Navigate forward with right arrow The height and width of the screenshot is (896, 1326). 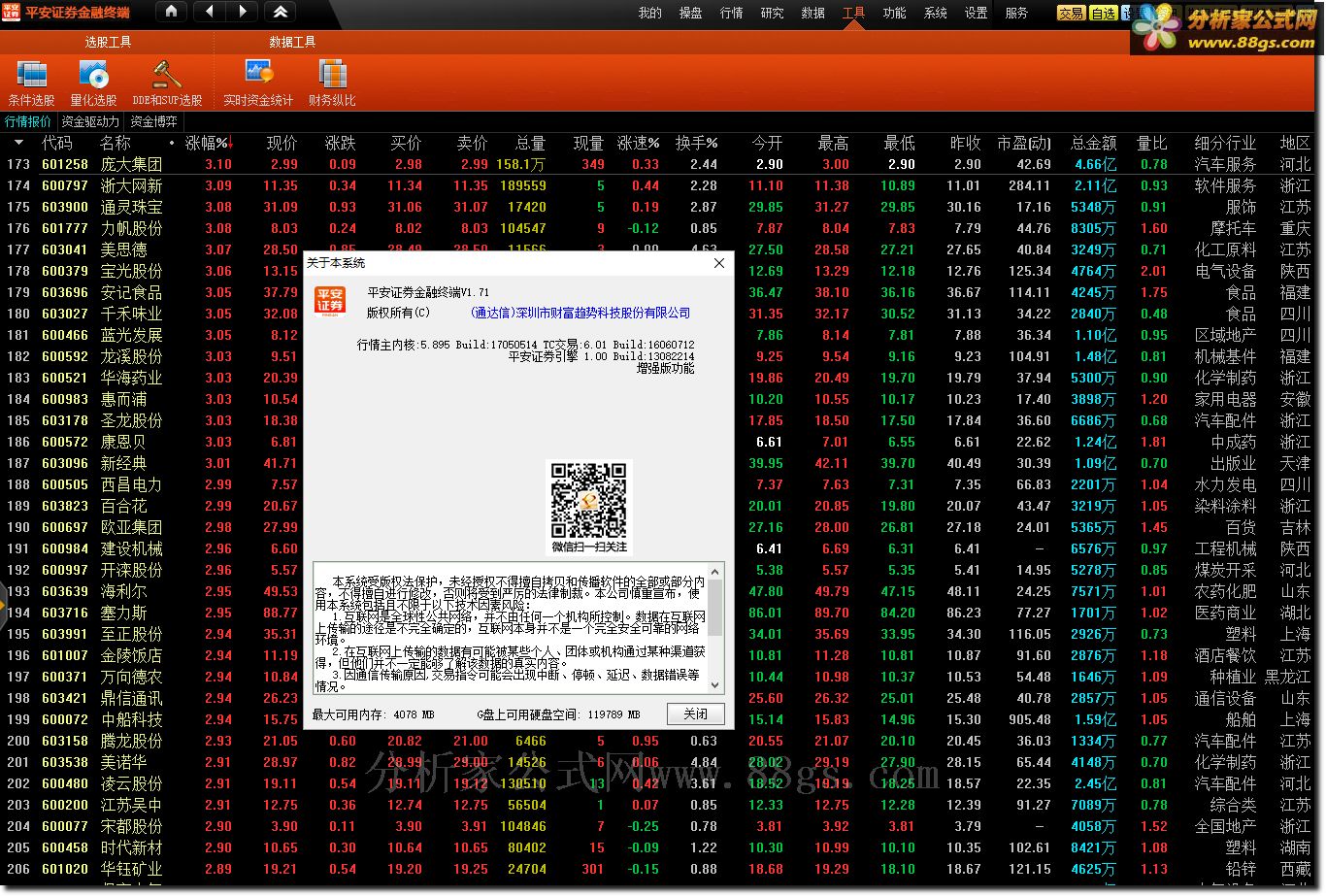pyautogui.click(x=243, y=12)
